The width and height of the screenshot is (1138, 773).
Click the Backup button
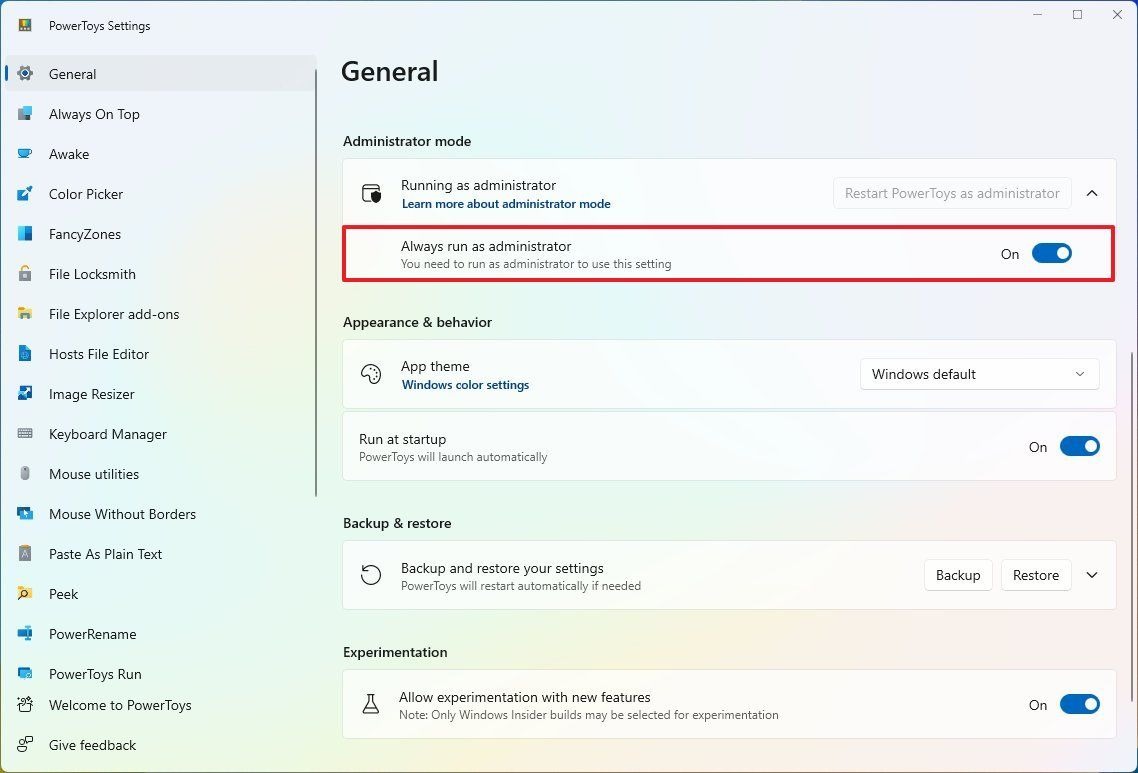pos(958,575)
